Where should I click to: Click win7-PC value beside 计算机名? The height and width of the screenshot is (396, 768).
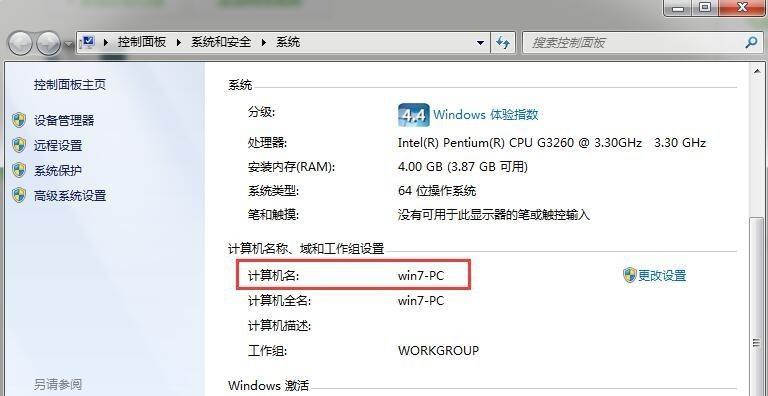coord(421,275)
